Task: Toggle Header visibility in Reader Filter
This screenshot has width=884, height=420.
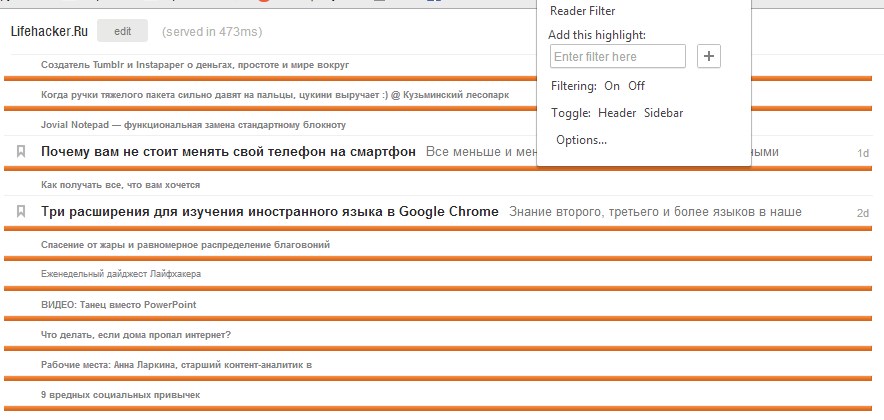Action: [x=617, y=113]
